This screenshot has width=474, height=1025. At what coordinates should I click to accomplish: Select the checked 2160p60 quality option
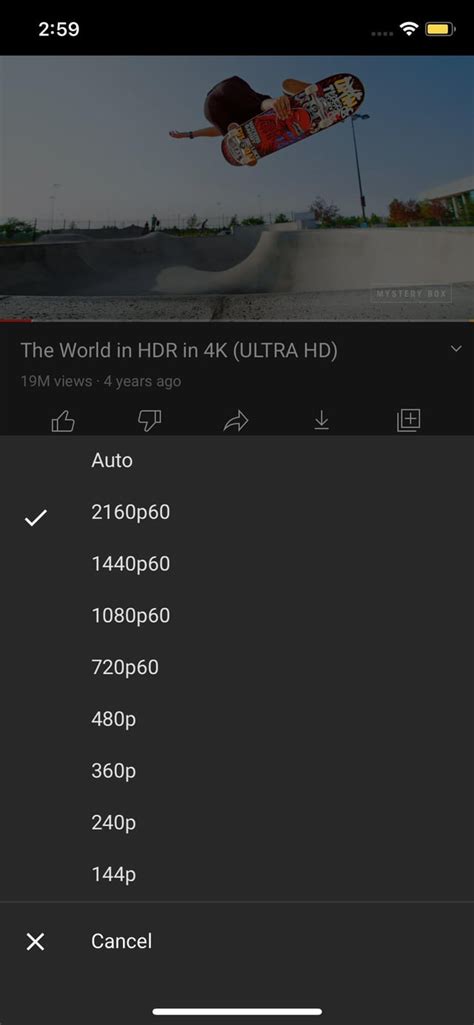click(237, 512)
